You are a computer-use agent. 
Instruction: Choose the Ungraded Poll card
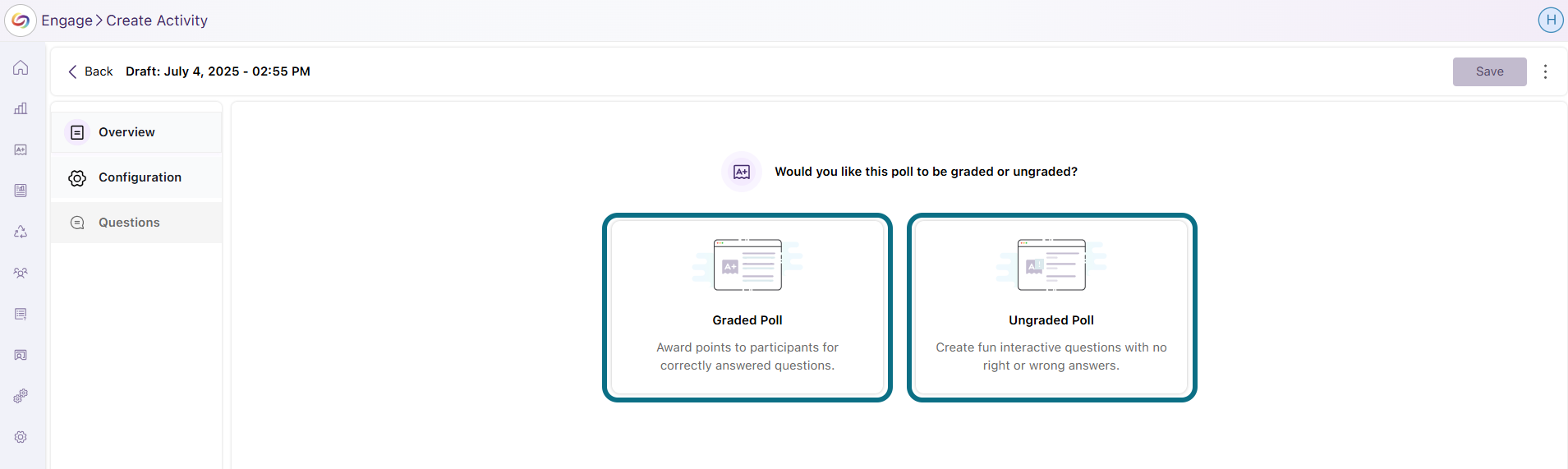1051,307
